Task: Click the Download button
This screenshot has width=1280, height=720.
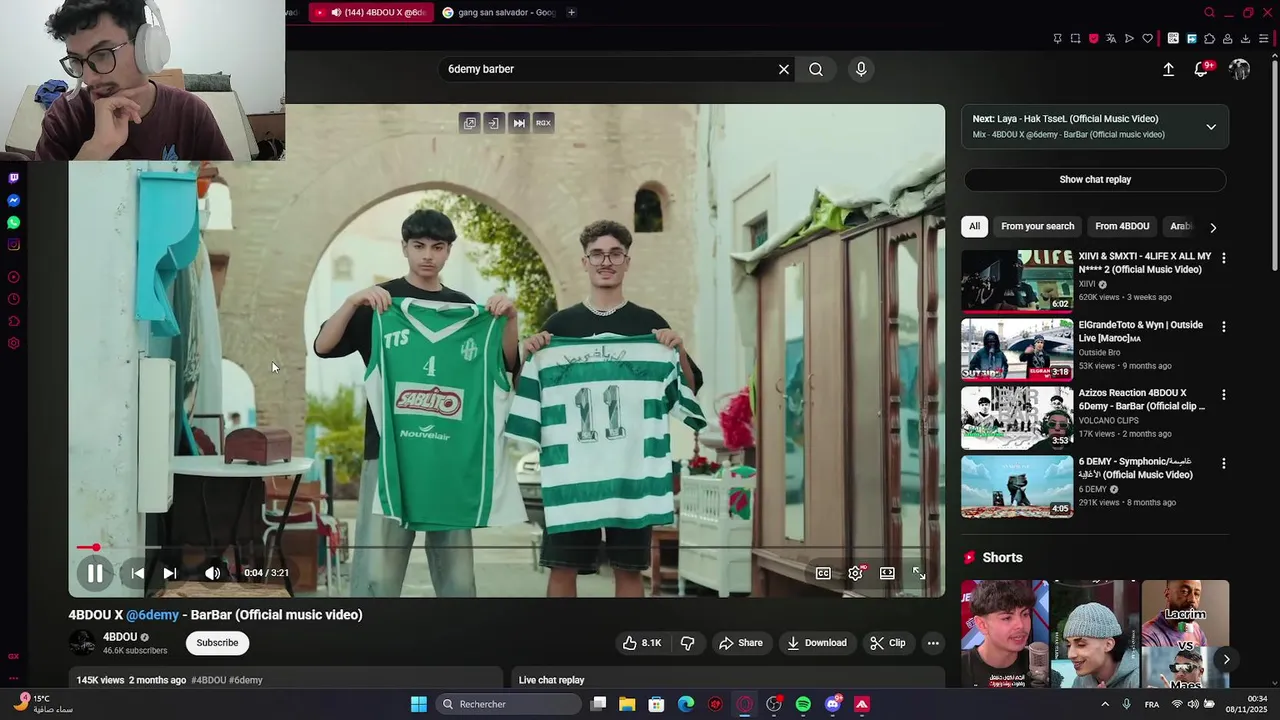Action: pos(817,643)
